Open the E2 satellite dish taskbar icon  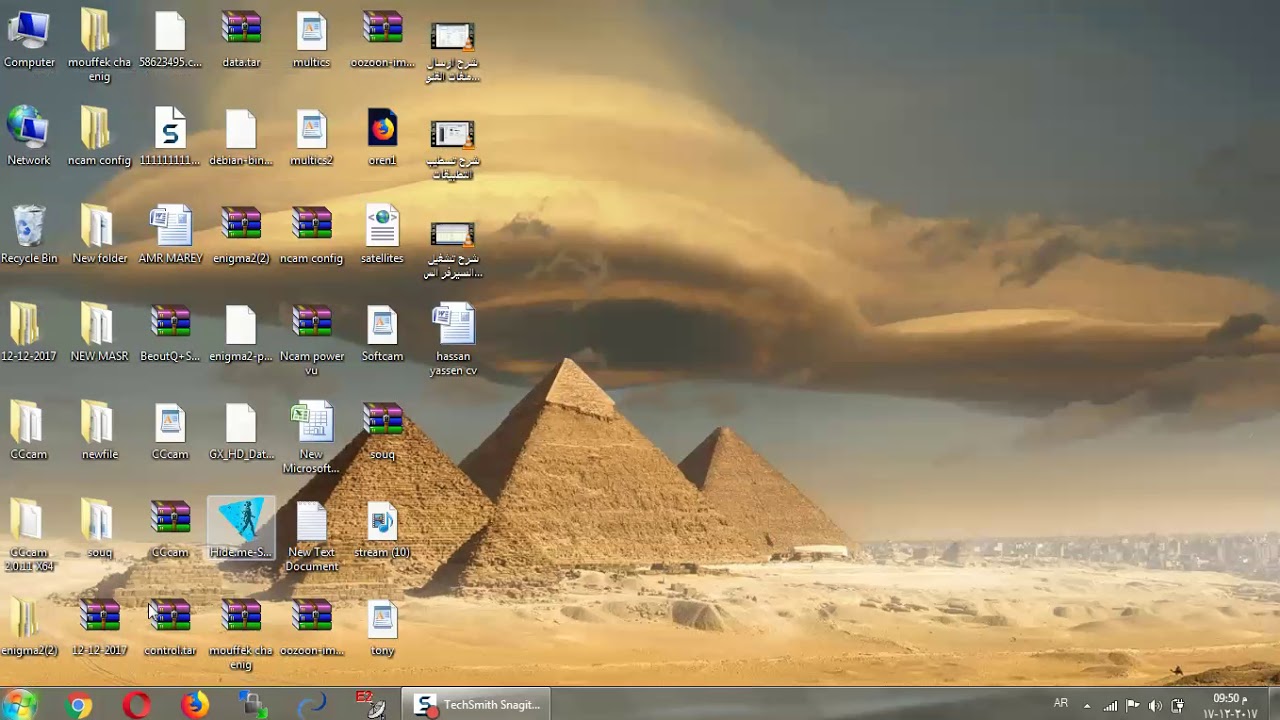point(371,705)
